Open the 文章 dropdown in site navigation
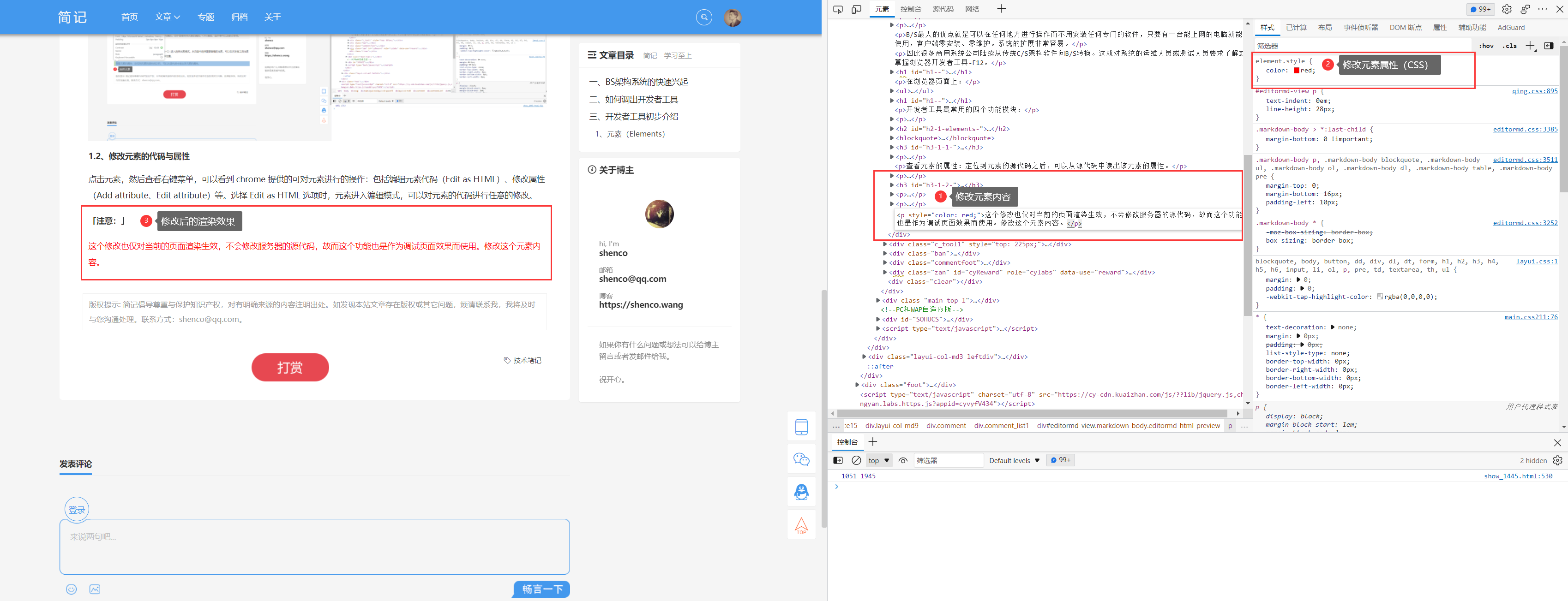 click(168, 17)
